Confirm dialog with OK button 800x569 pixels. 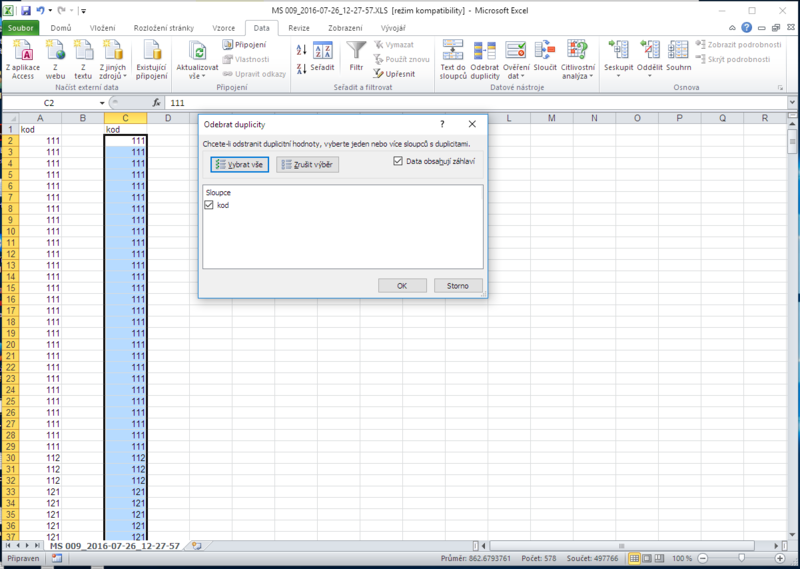pos(402,286)
